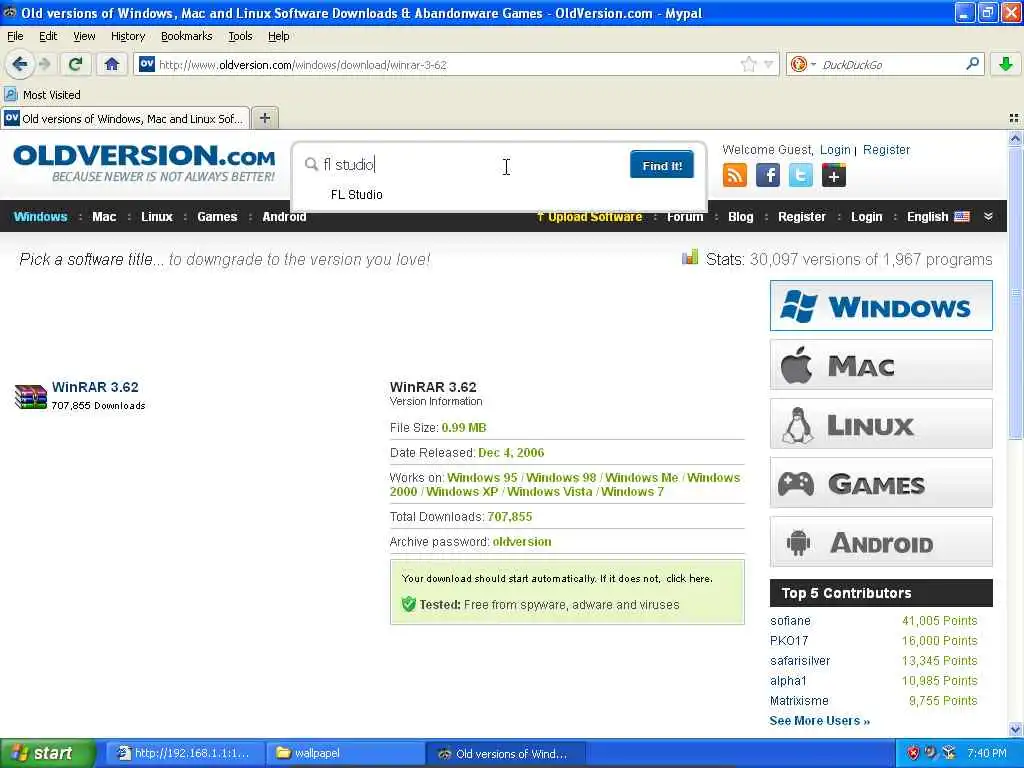
Task: Select Games in the black navigation bar
Action: (217, 217)
